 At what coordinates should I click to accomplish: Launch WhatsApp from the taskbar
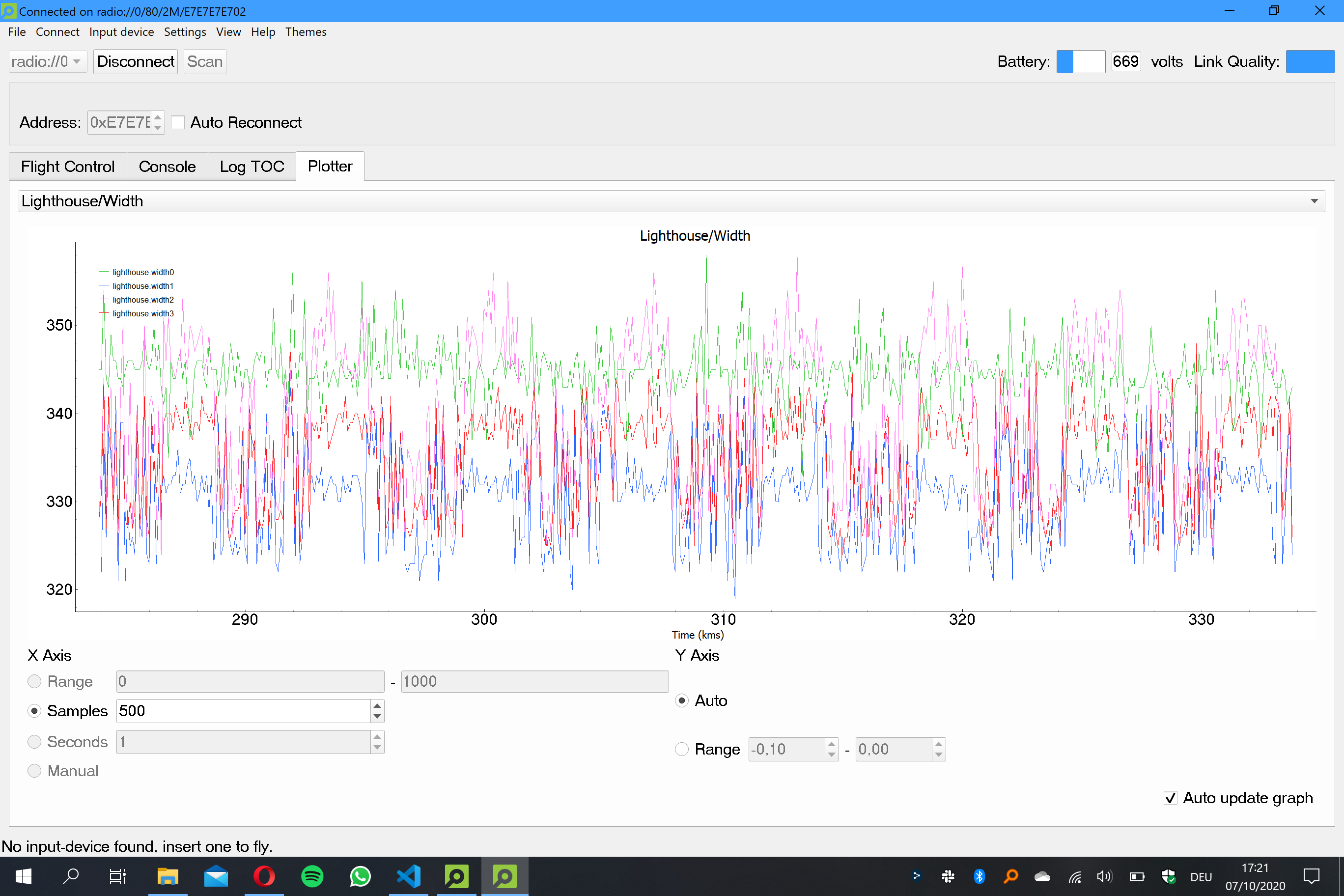click(x=360, y=876)
